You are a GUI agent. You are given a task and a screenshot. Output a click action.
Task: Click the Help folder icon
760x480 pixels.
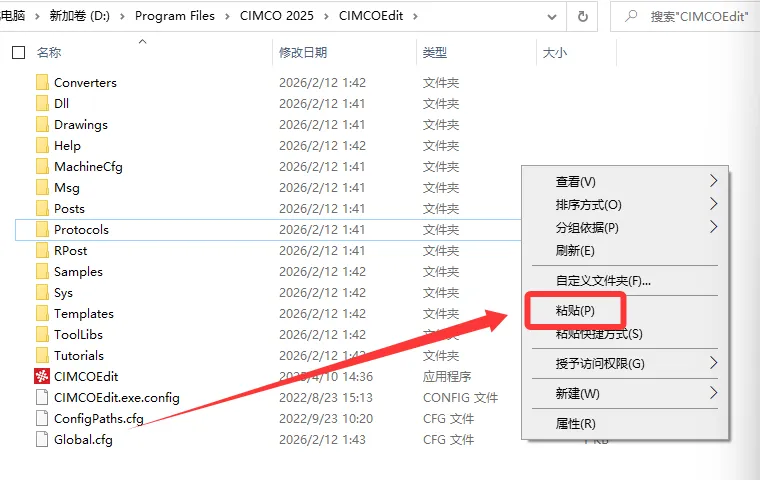[x=42, y=145]
